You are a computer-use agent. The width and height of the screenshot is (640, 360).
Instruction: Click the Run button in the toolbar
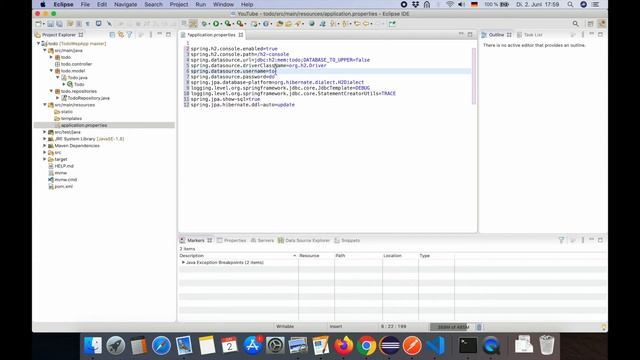pos(216,24)
